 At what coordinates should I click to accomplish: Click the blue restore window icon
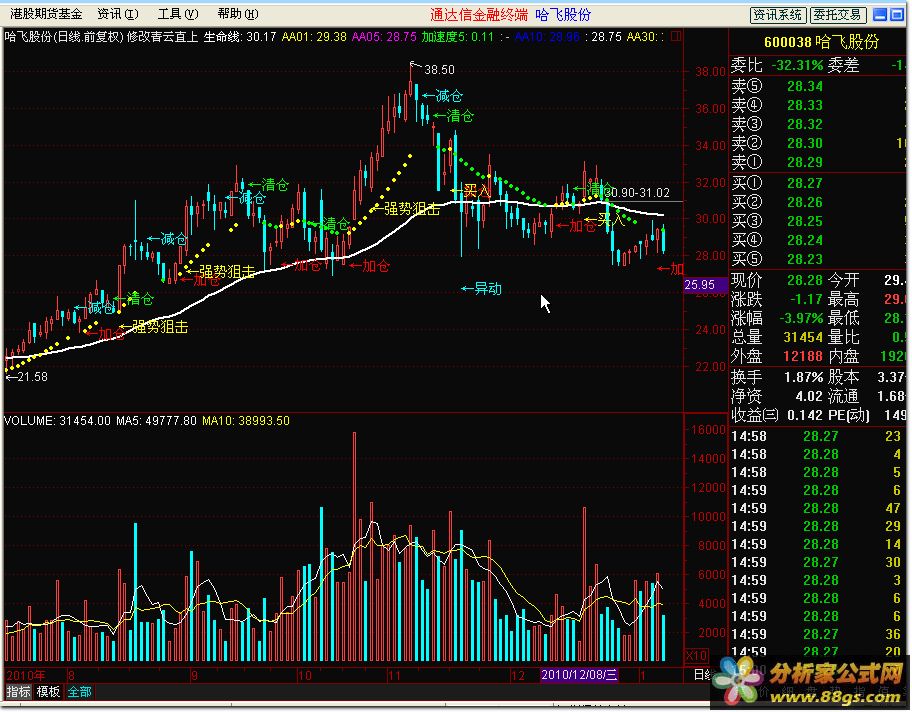(x=897, y=15)
